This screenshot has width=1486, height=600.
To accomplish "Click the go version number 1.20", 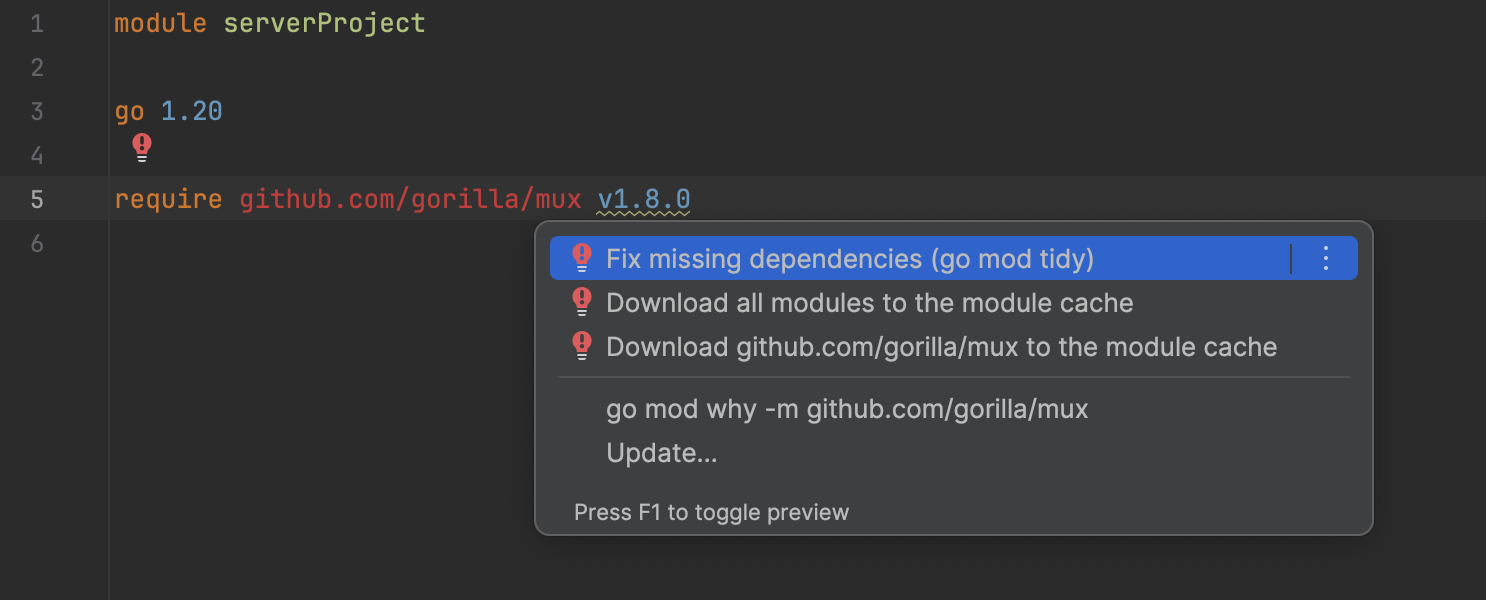I will click(x=191, y=111).
